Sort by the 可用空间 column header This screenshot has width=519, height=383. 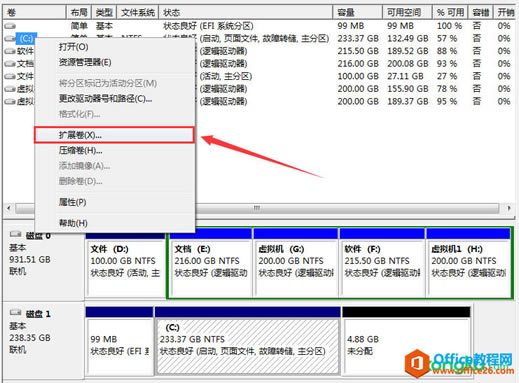click(x=407, y=13)
